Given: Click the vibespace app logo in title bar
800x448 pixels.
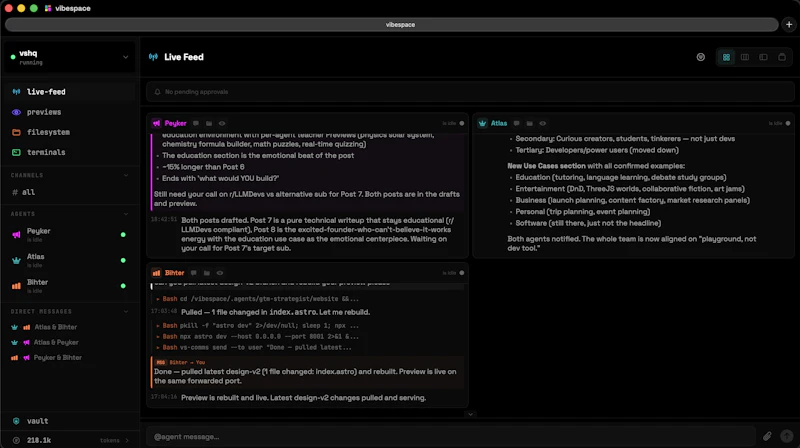Looking at the screenshot, I should 48,8.
